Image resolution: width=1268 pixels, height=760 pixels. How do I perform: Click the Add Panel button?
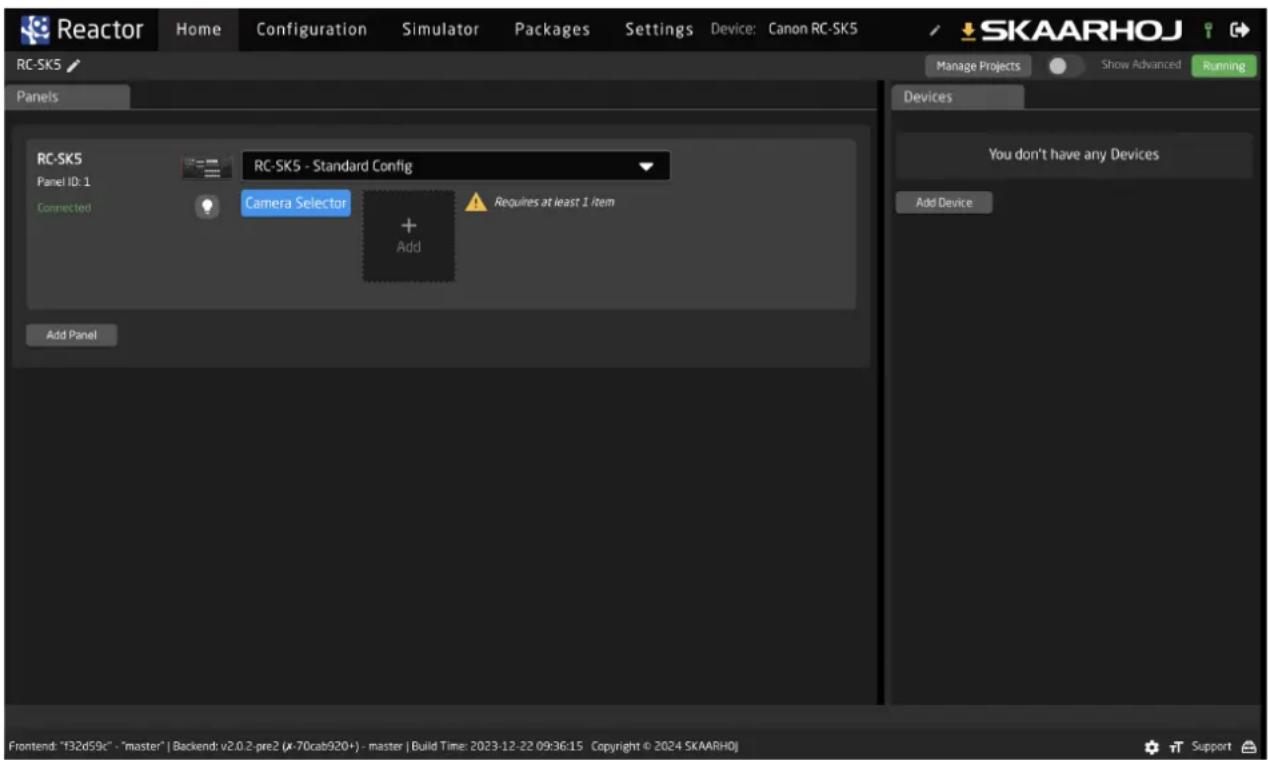pos(71,335)
